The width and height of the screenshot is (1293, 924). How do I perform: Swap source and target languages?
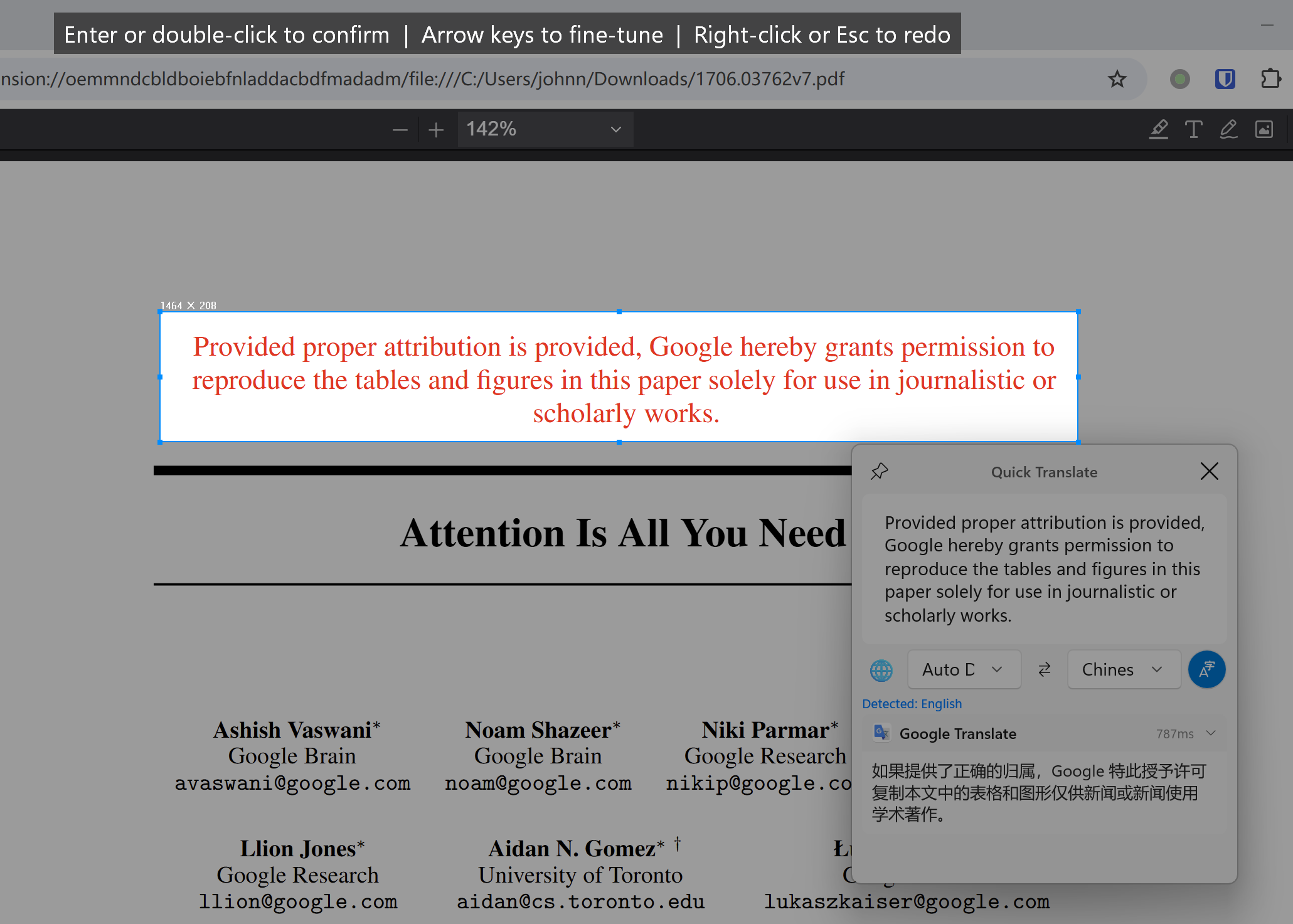pyautogui.click(x=1044, y=669)
